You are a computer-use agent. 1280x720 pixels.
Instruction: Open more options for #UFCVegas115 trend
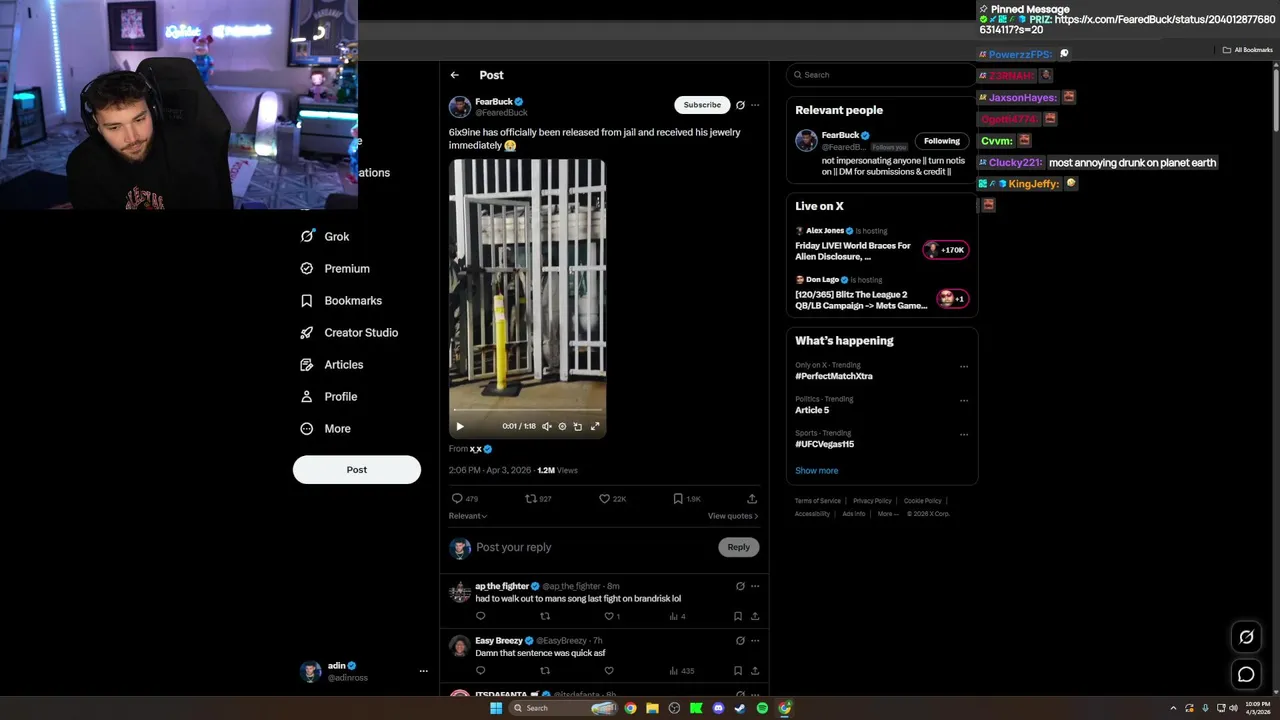pos(964,434)
